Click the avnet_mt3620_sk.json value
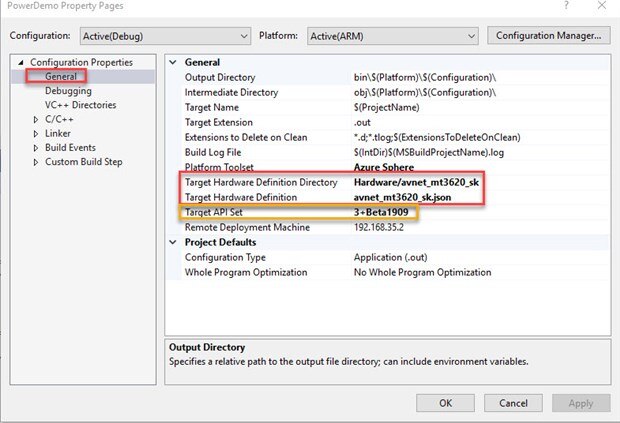This screenshot has width=620, height=423. (402, 197)
